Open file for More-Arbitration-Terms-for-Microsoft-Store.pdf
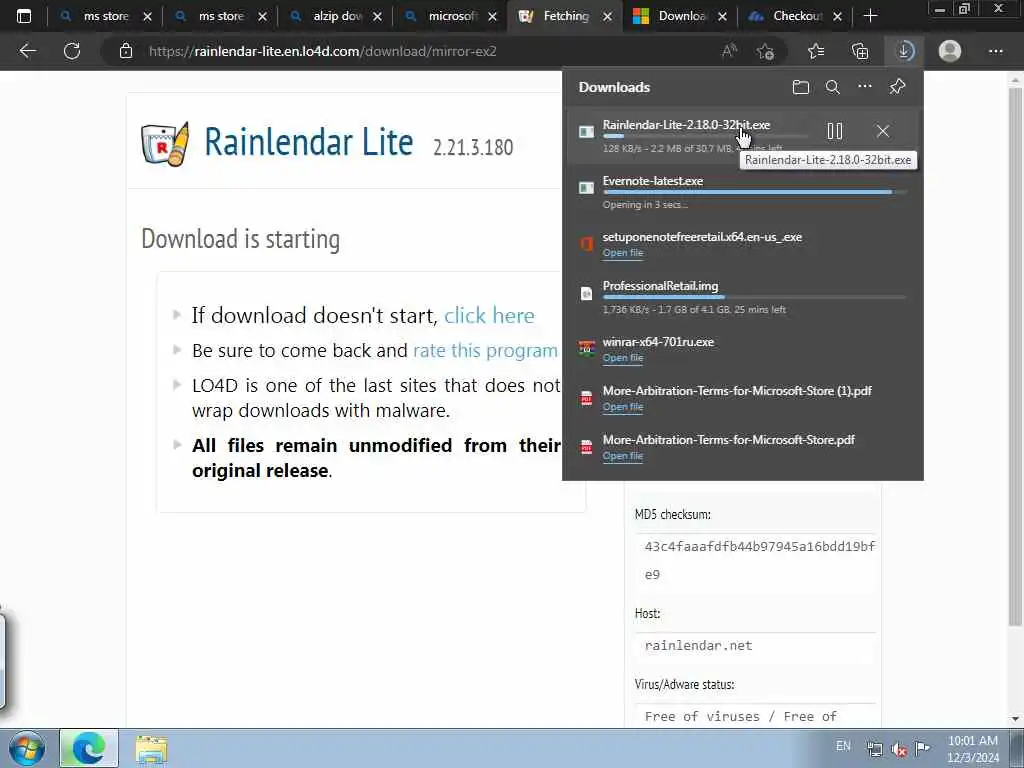The height and width of the screenshot is (768, 1024). (x=623, y=456)
